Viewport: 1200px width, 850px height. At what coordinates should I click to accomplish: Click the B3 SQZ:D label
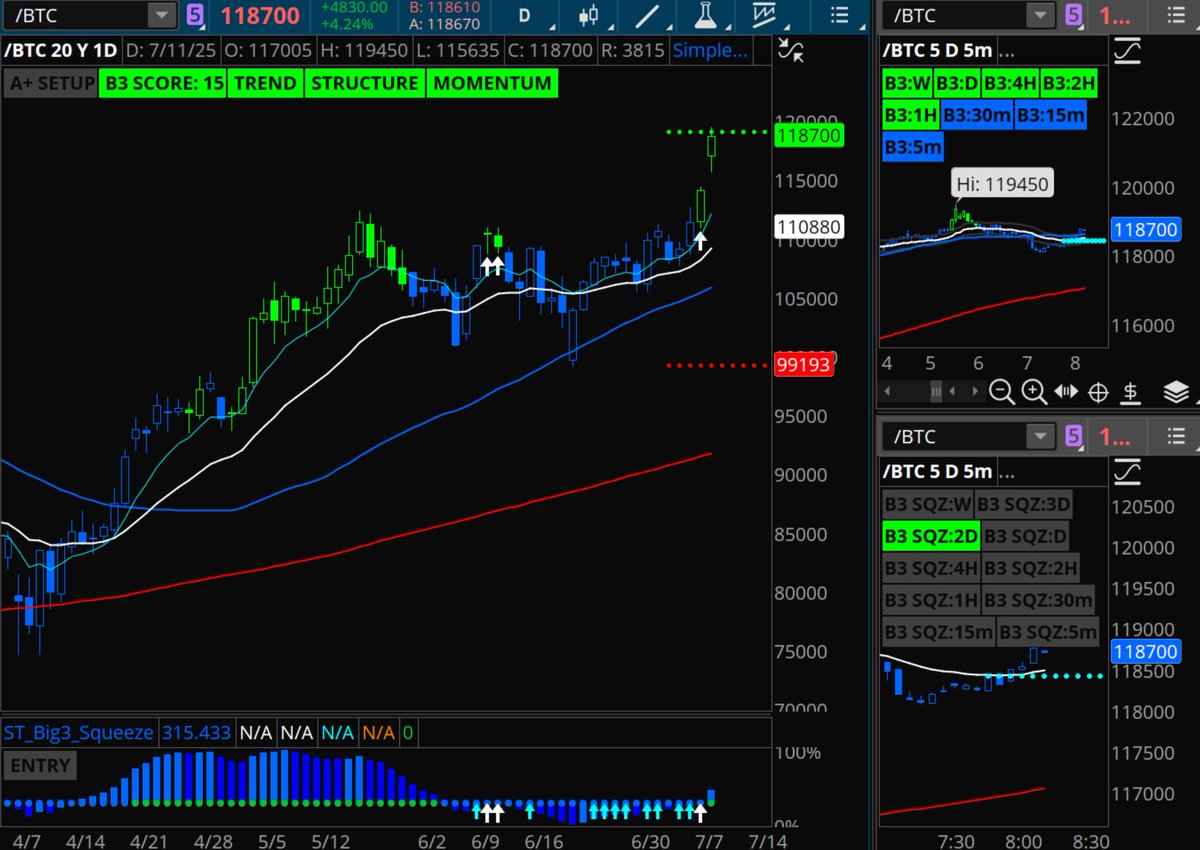pos(1026,537)
